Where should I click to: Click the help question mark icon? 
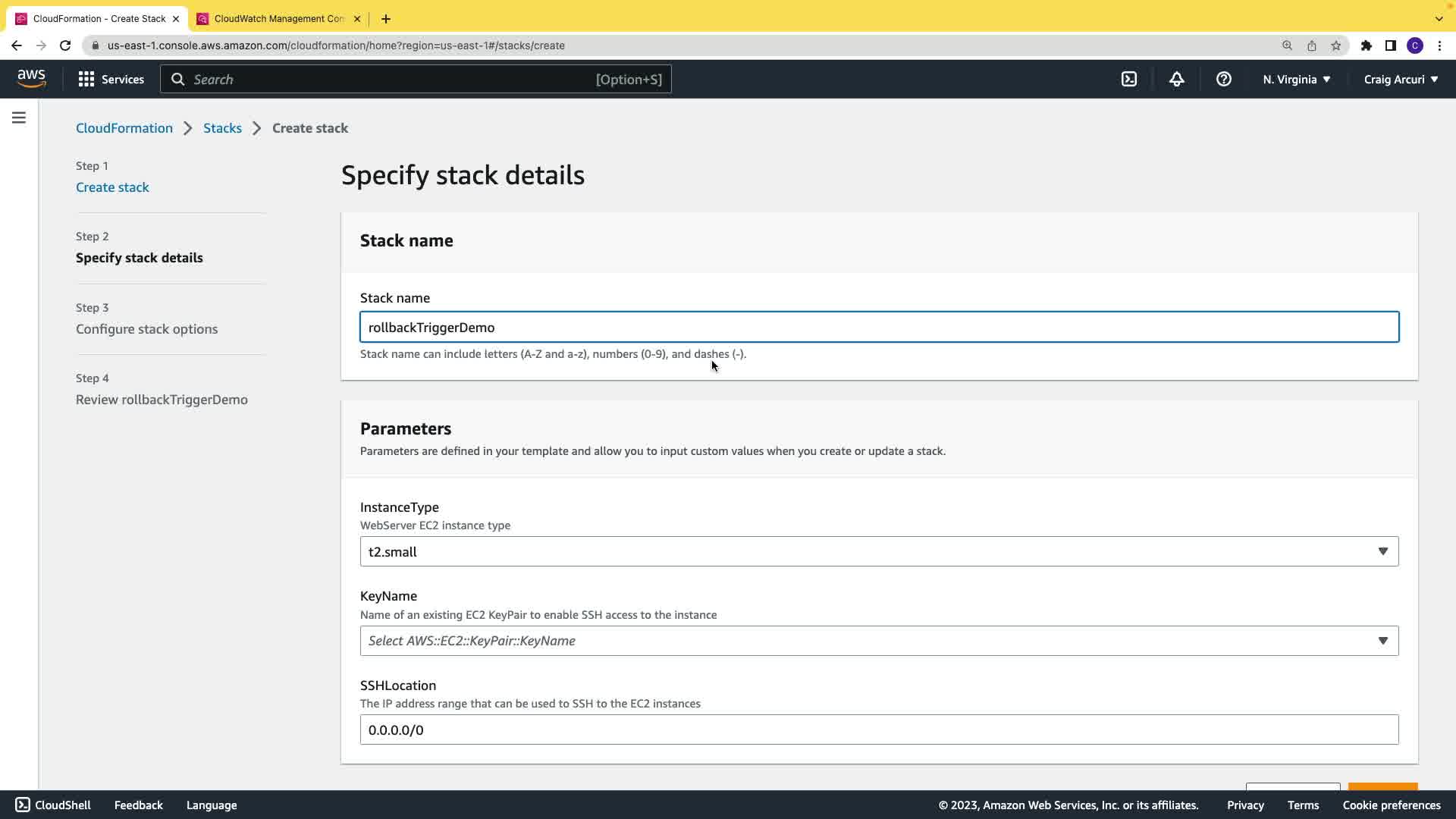[x=1223, y=79]
